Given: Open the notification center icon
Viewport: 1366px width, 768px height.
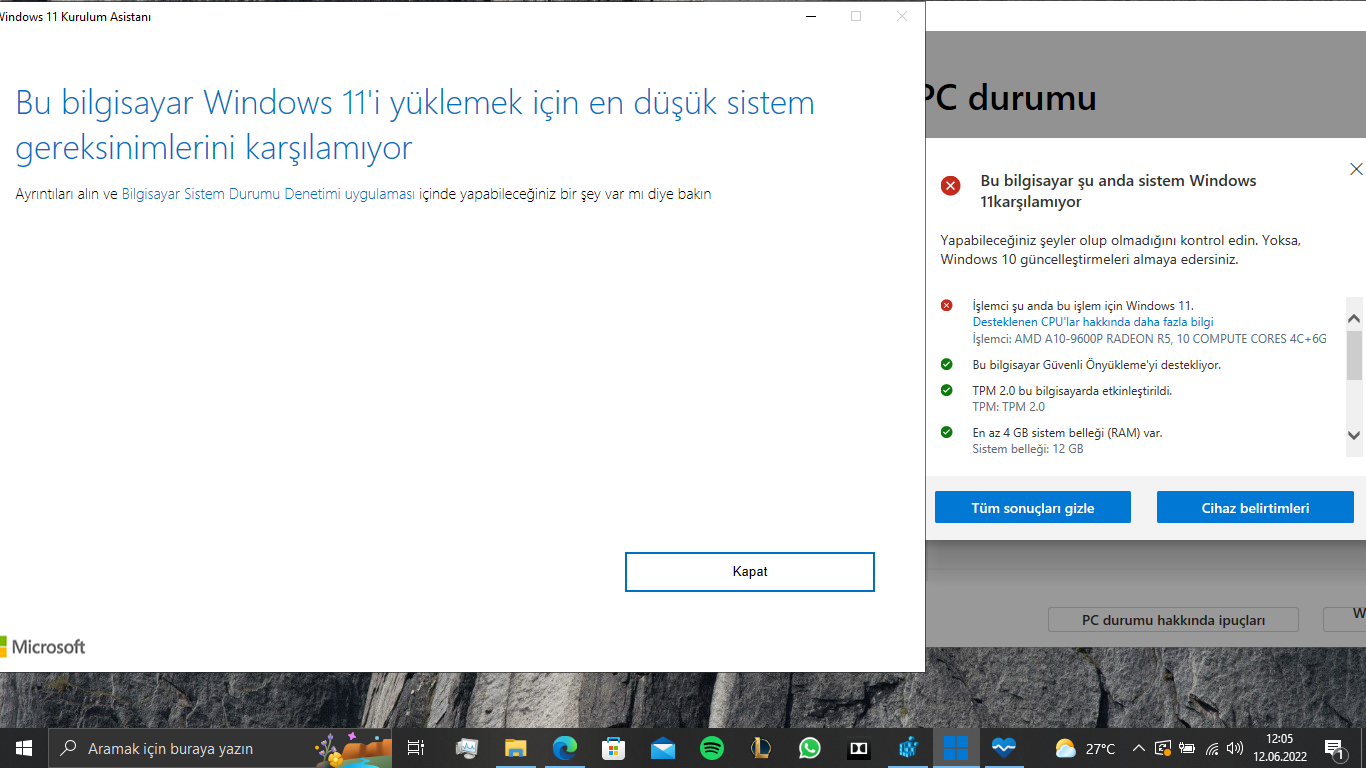Looking at the screenshot, I should click(1334, 748).
